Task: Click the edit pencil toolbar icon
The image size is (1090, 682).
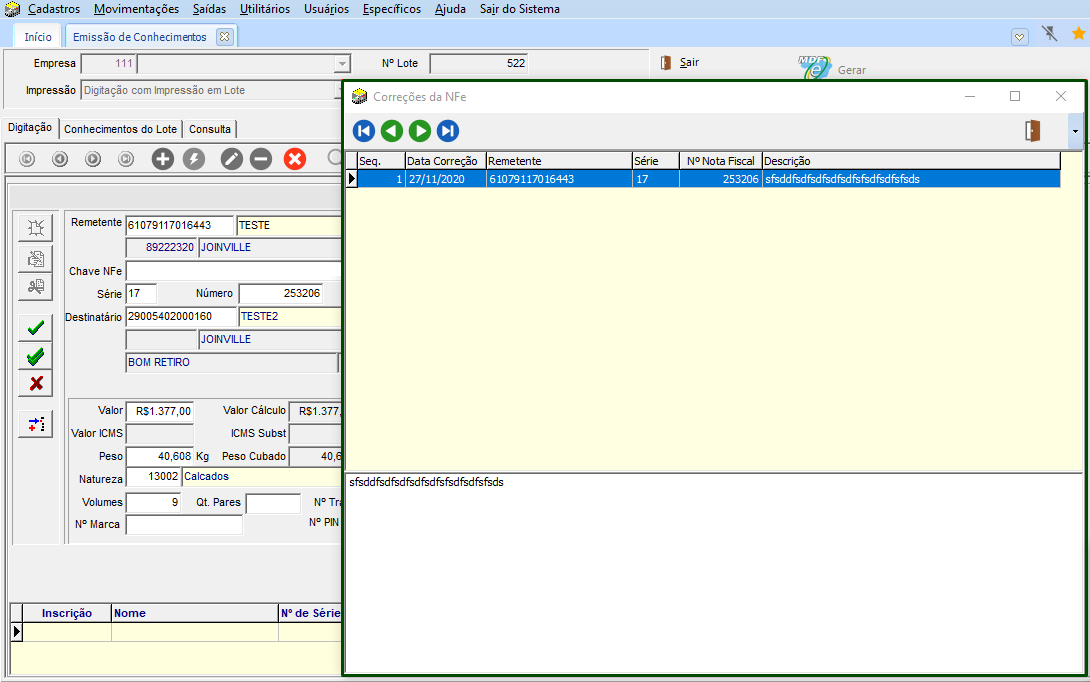Action: point(231,159)
